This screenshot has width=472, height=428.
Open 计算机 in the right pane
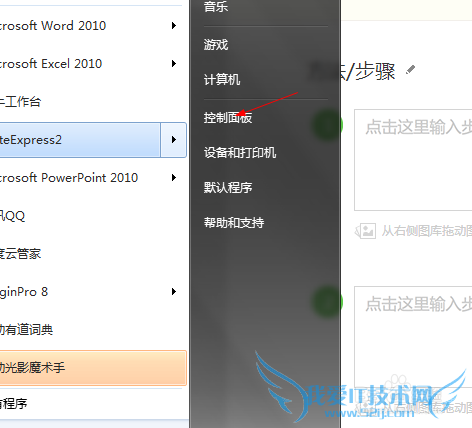coord(222,80)
